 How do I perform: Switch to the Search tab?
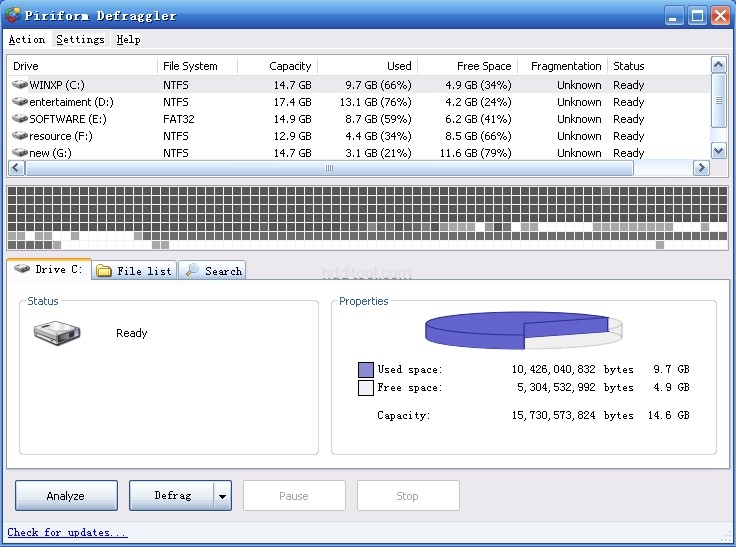point(212,270)
